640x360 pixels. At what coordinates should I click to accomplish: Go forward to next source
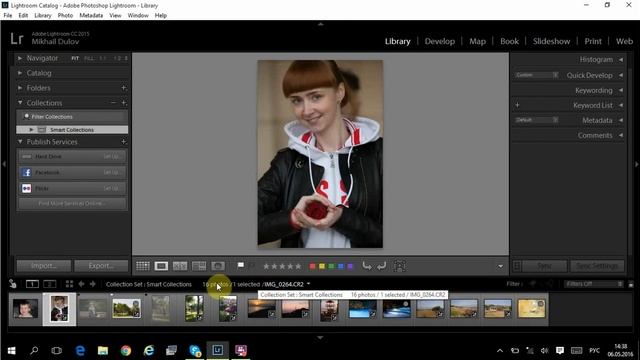(93, 284)
